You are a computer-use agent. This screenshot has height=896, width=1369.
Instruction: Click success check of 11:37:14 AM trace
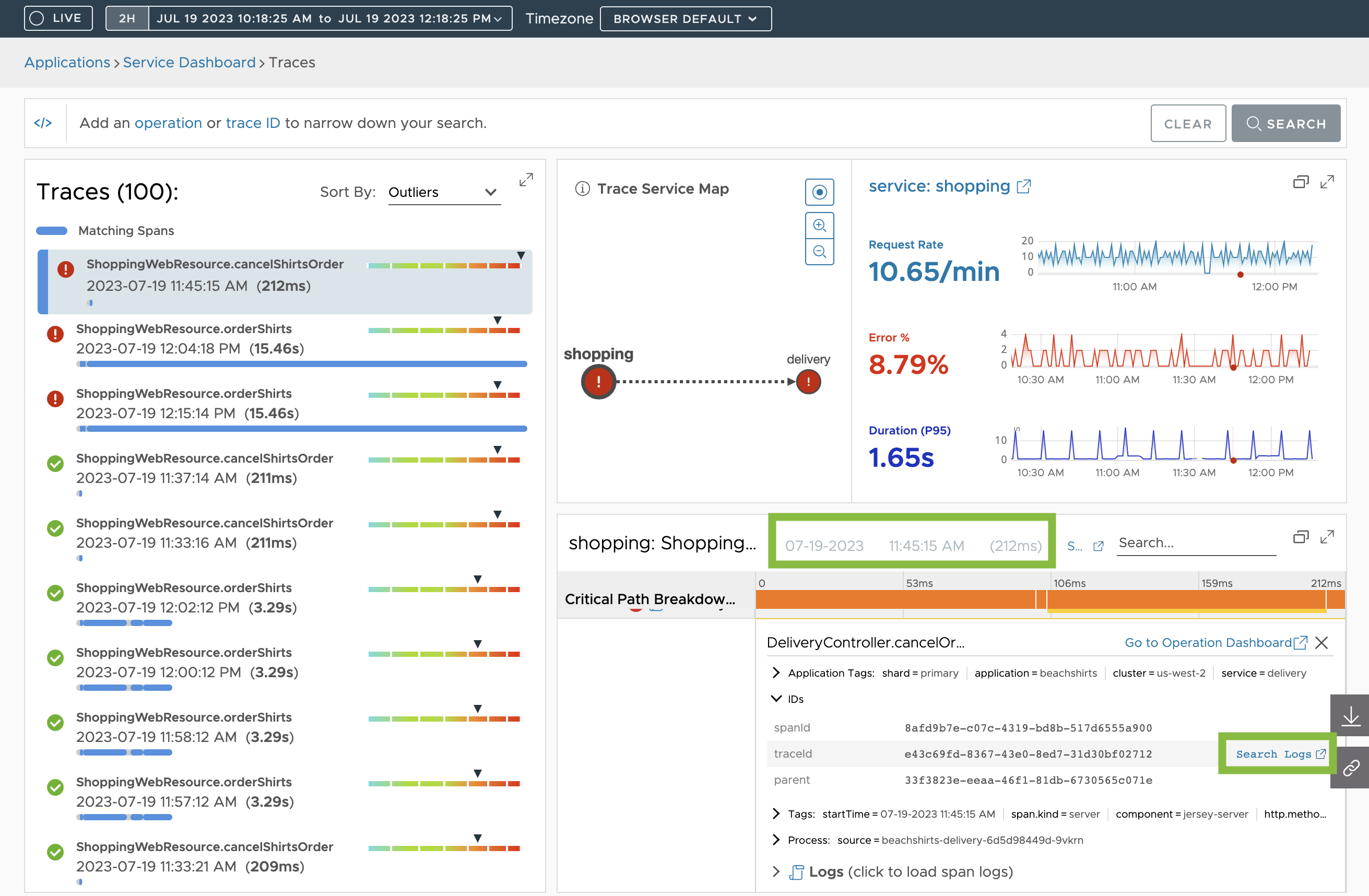[x=55, y=463]
